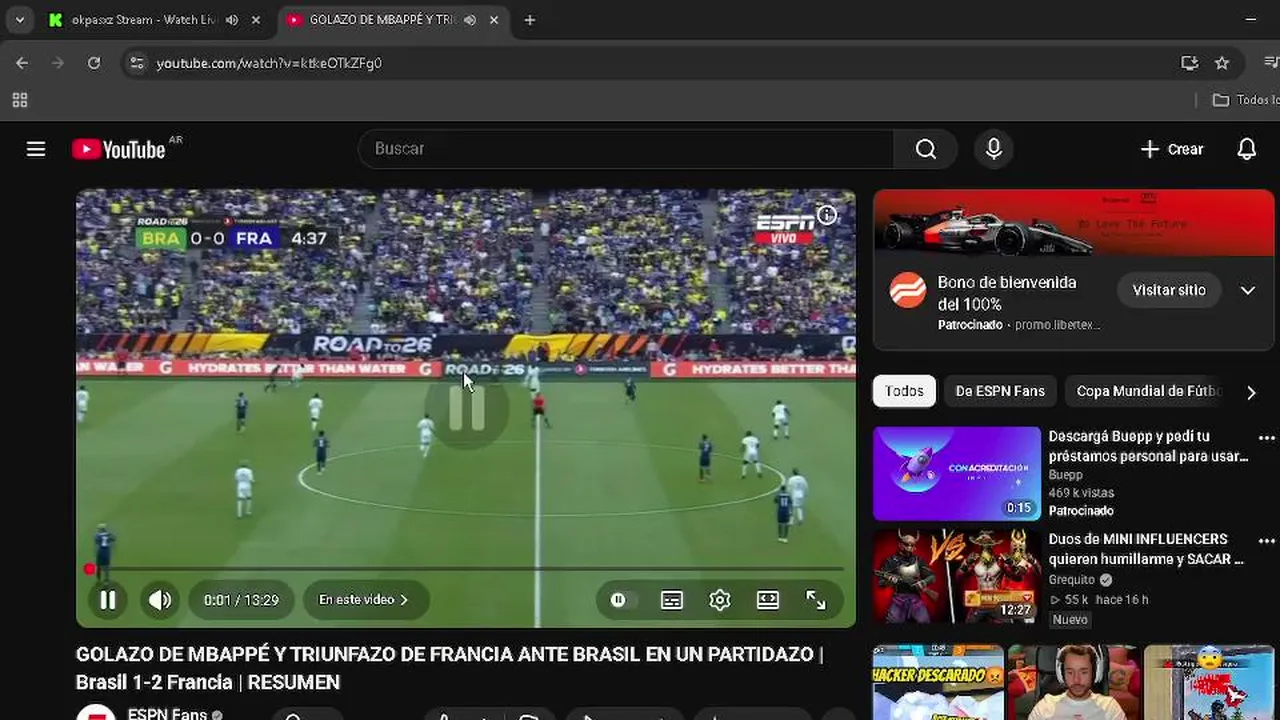Screen dimensions: 1280x720
Task: Enter fullscreen mode
Action: (816, 600)
